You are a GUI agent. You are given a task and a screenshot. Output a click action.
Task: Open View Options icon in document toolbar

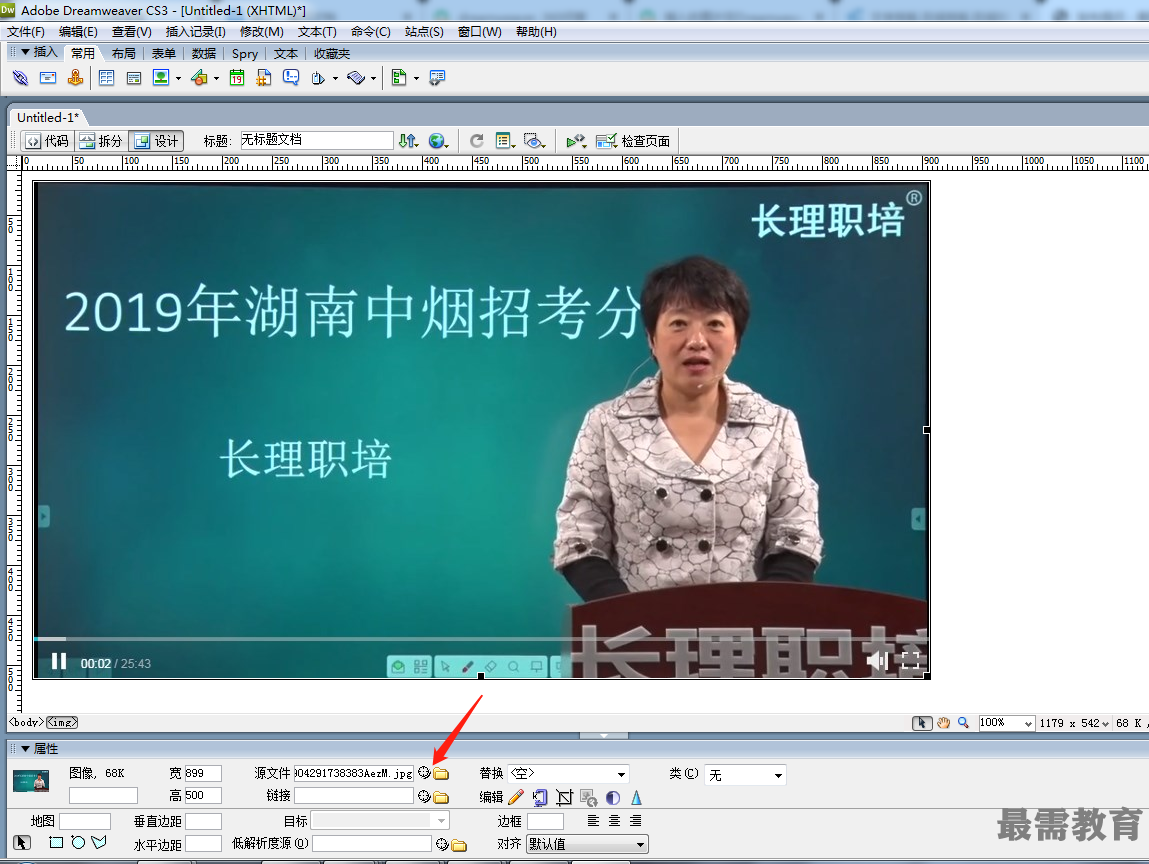pyautogui.click(x=505, y=141)
